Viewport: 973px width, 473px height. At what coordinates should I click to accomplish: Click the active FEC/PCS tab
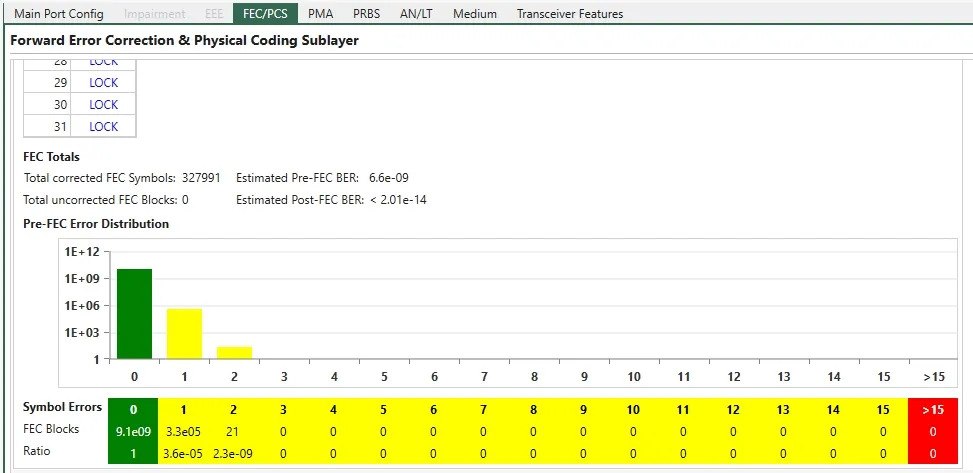coord(265,14)
